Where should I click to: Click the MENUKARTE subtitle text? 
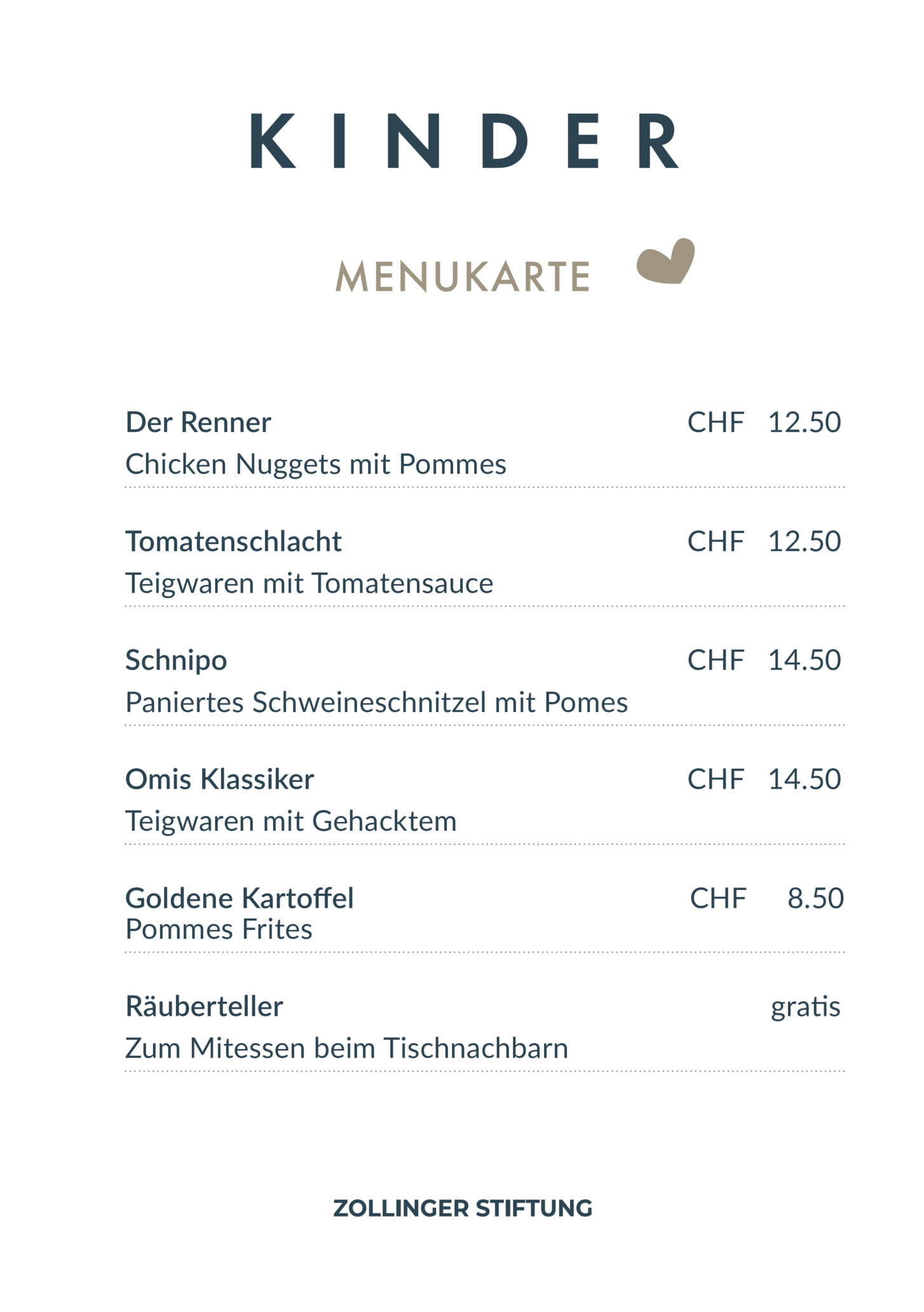click(x=462, y=277)
